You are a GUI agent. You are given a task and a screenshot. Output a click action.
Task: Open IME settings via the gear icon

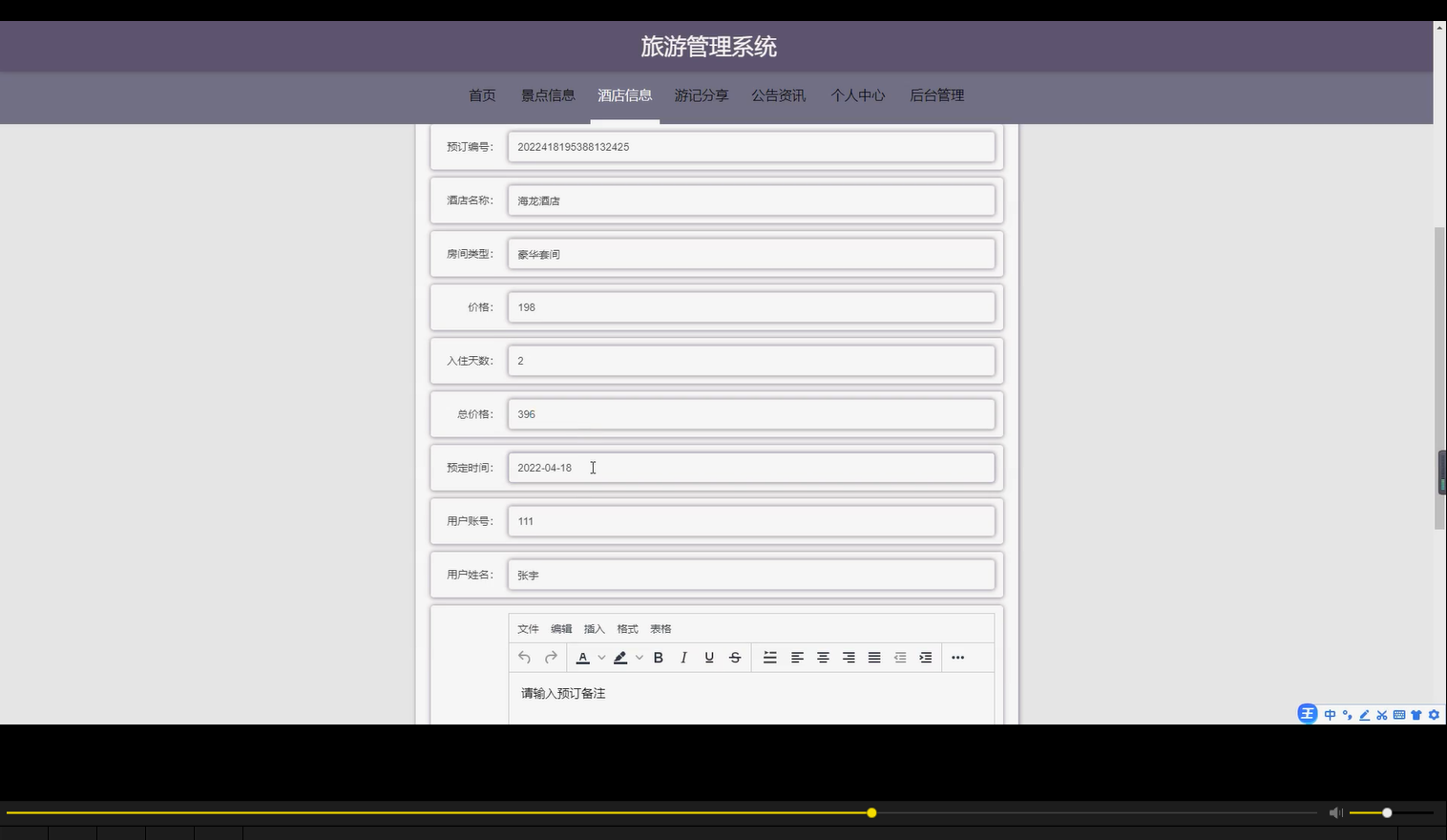click(1435, 714)
